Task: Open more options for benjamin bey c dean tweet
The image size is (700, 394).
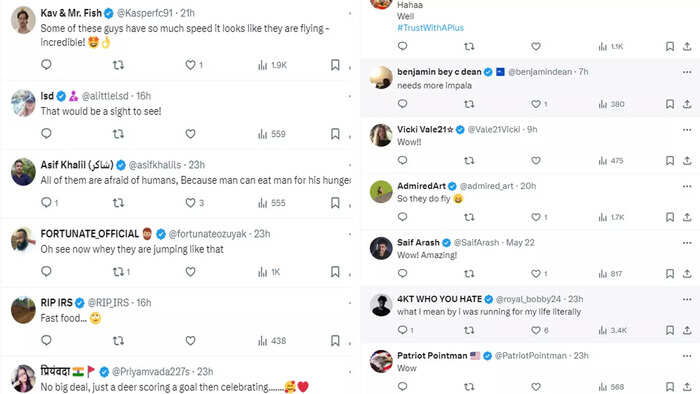Action: pos(687,72)
